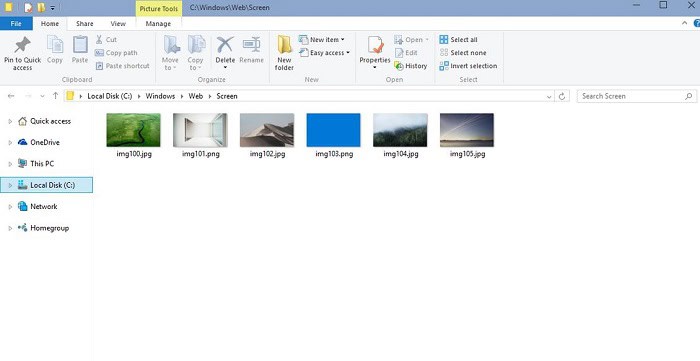The width and height of the screenshot is (700, 361).
Task: Select the img100.jpg thumbnail
Action: 133,130
